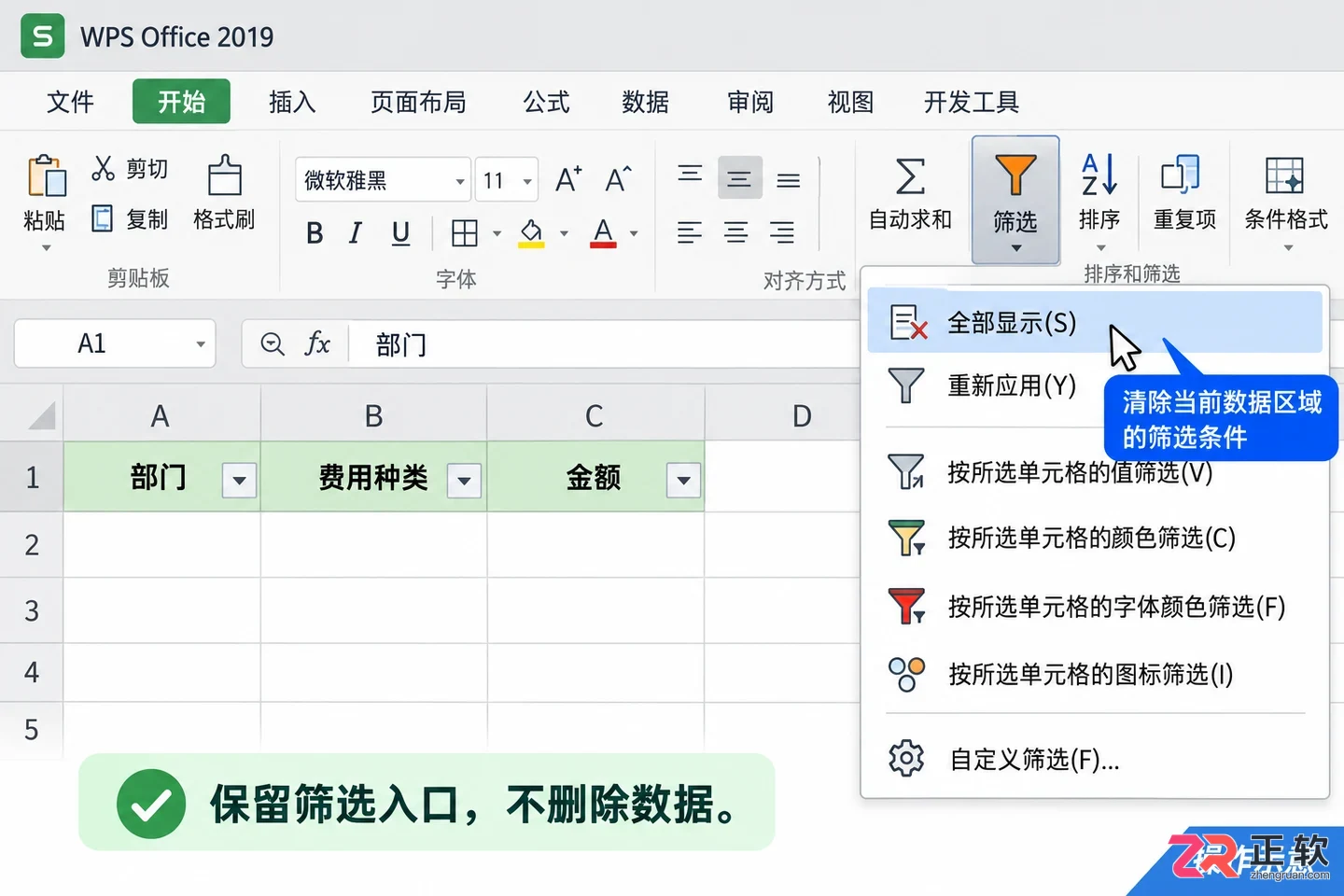
Task: Toggle middle vertical alignment
Action: click(x=739, y=178)
